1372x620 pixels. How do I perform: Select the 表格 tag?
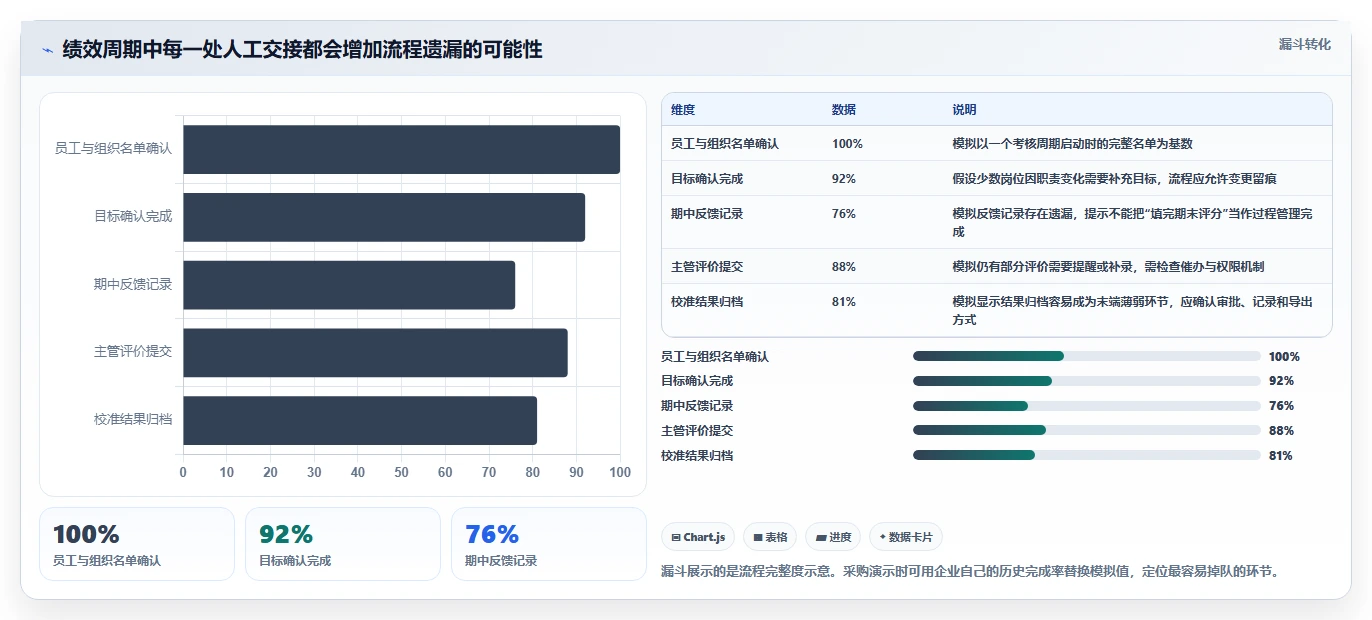click(770, 537)
